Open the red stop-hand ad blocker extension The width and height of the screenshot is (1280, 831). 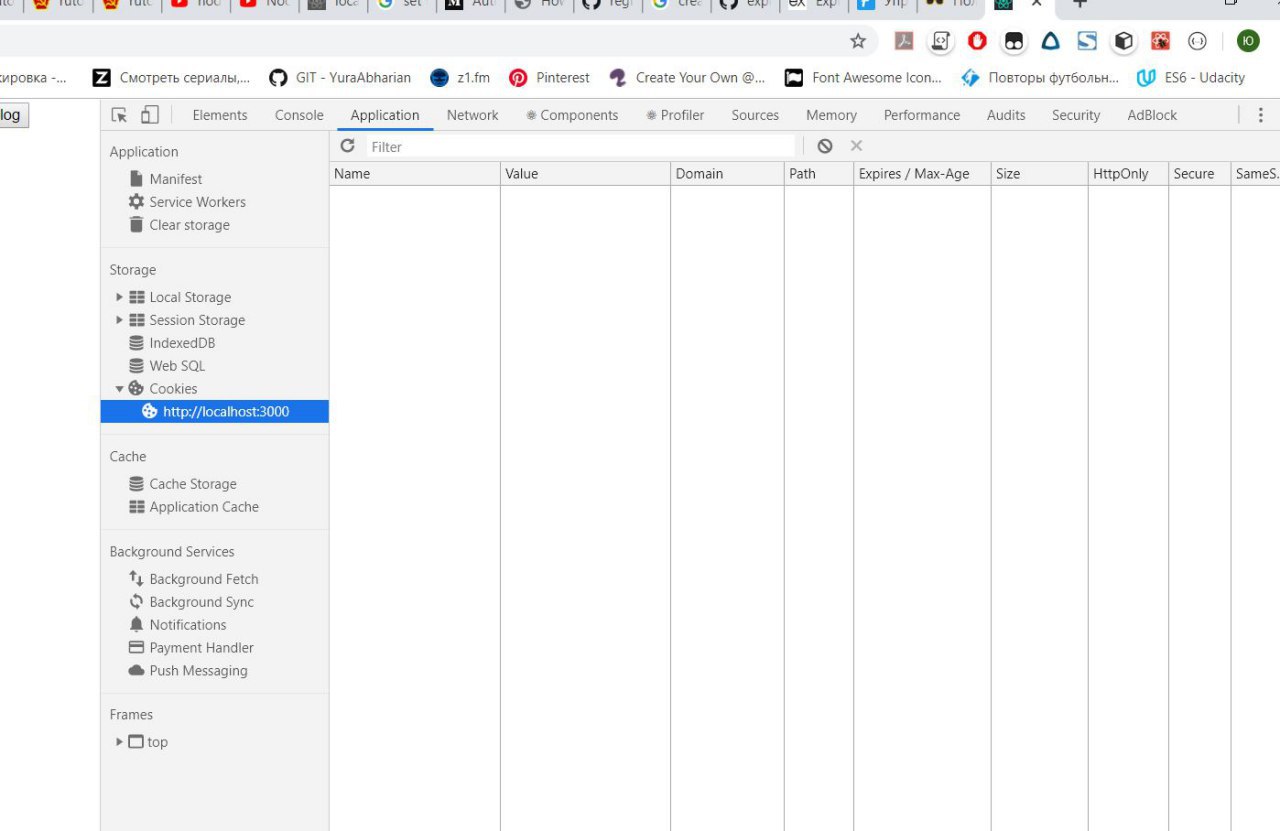pyautogui.click(x=977, y=41)
